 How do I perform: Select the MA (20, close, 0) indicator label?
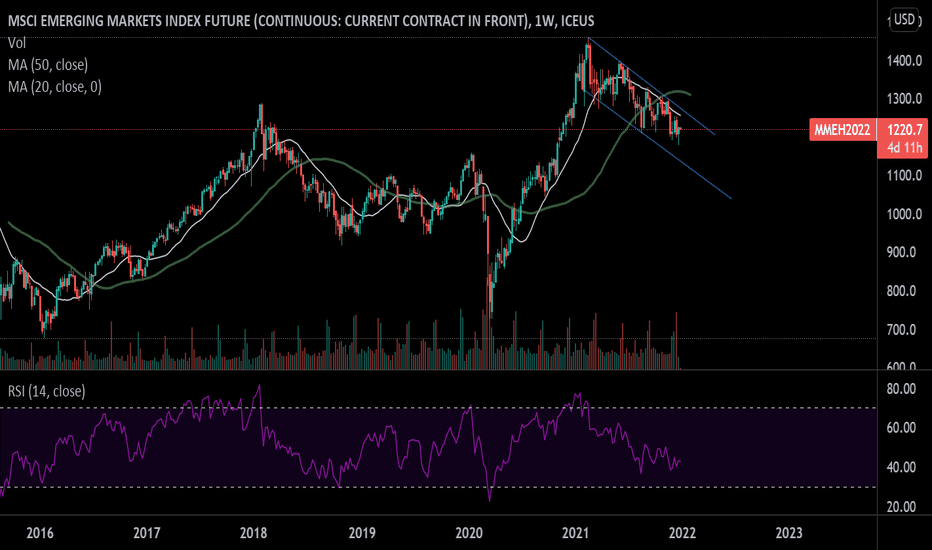pyautogui.click(x=55, y=86)
